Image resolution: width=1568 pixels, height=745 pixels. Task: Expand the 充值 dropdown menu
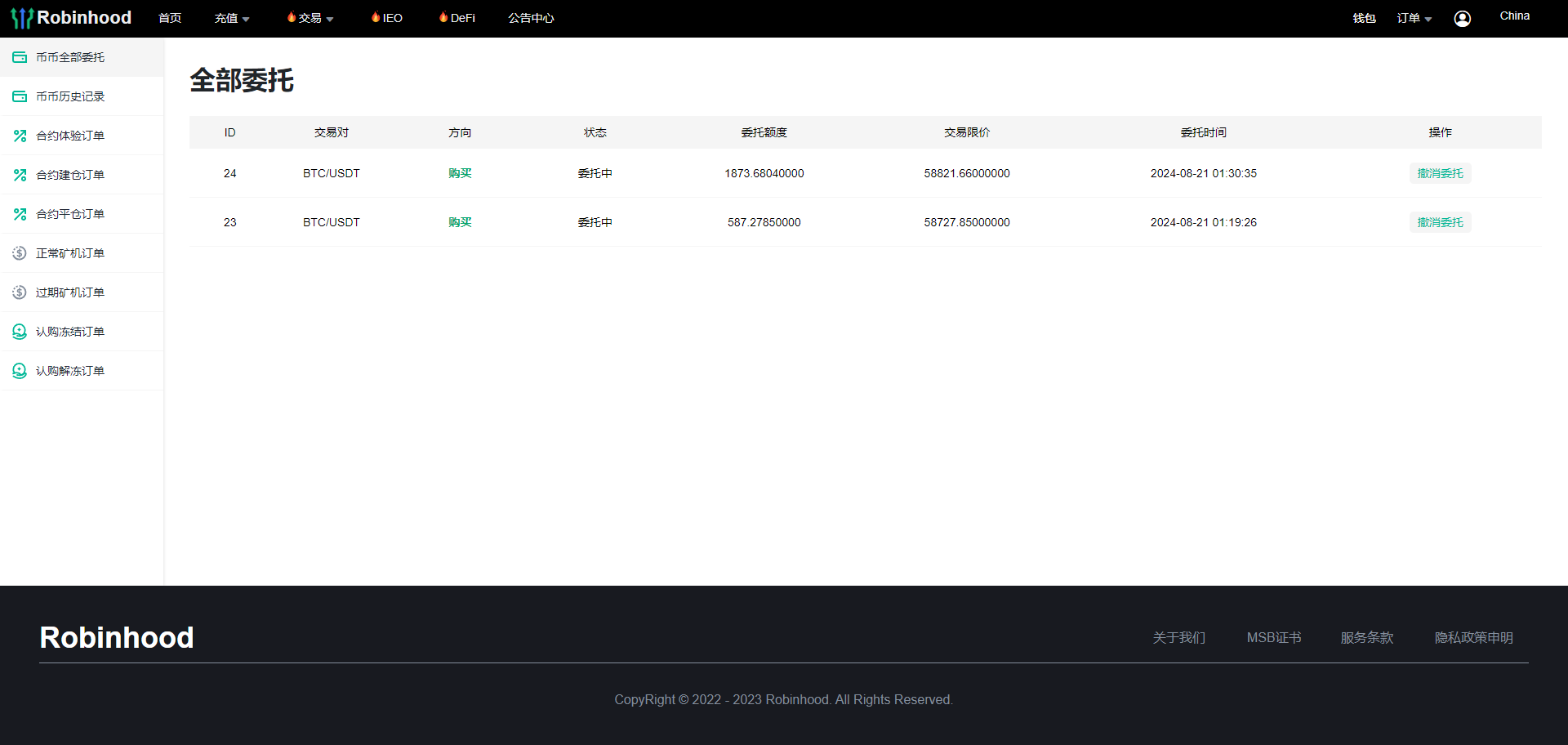click(x=232, y=19)
